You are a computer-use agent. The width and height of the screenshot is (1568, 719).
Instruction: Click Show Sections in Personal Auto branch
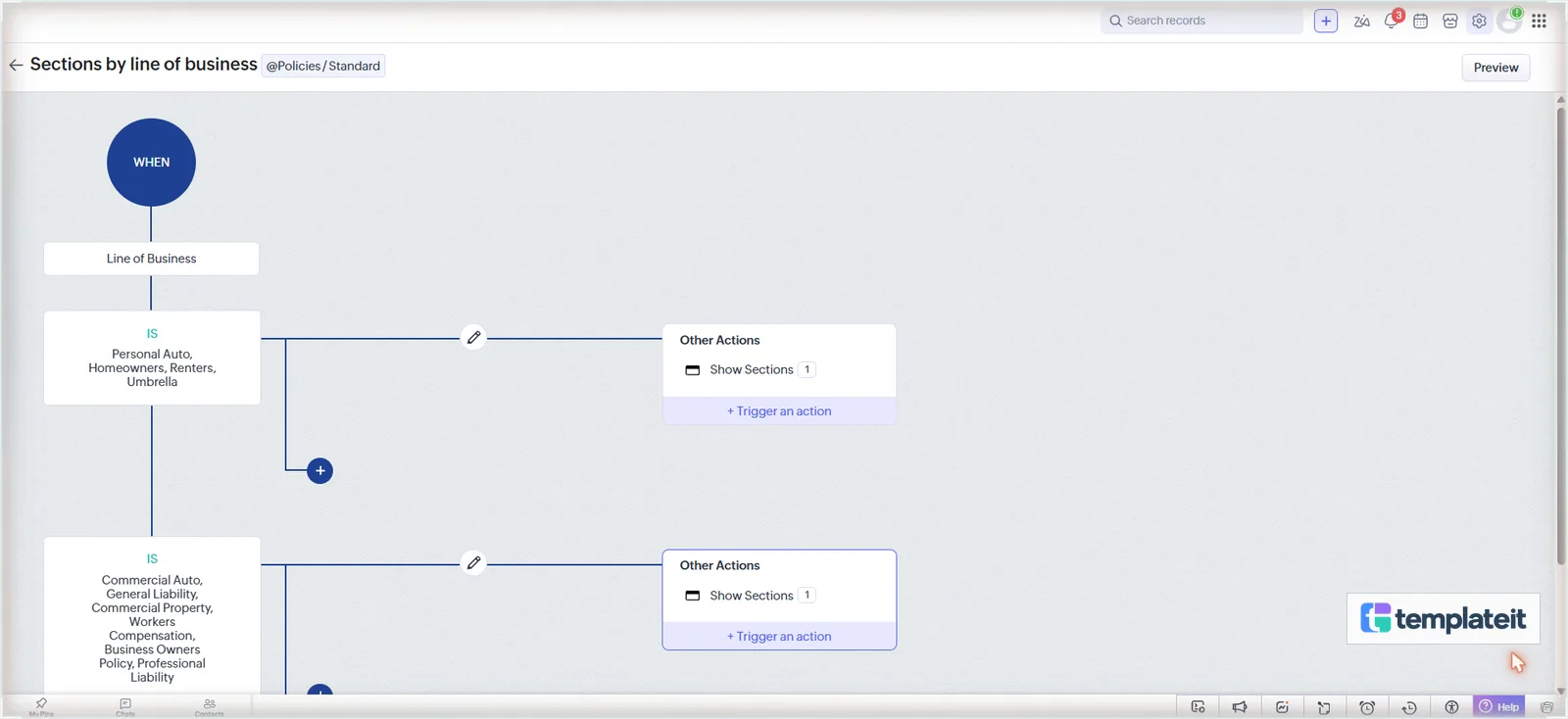coord(751,369)
